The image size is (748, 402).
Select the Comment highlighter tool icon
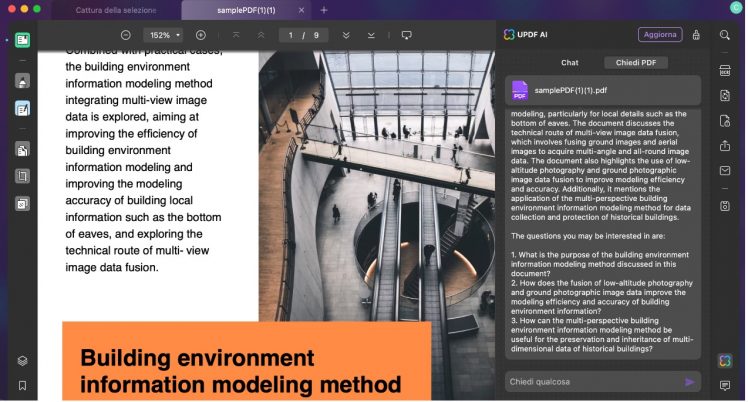[x=22, y=82]
